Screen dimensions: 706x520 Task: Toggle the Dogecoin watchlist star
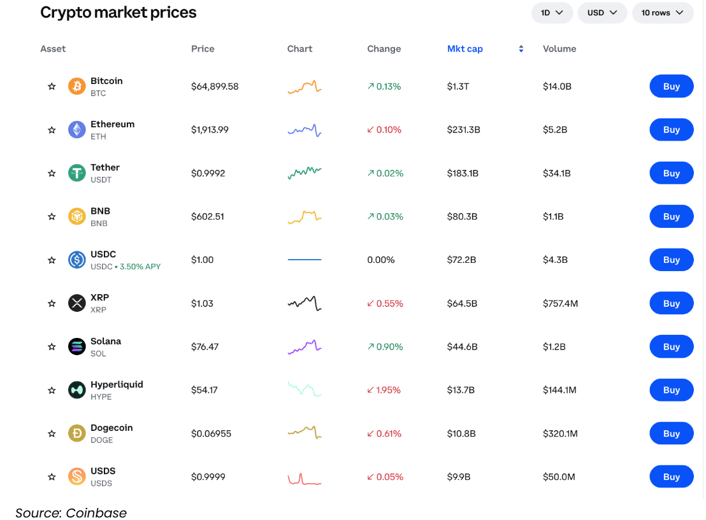point(52,434)
